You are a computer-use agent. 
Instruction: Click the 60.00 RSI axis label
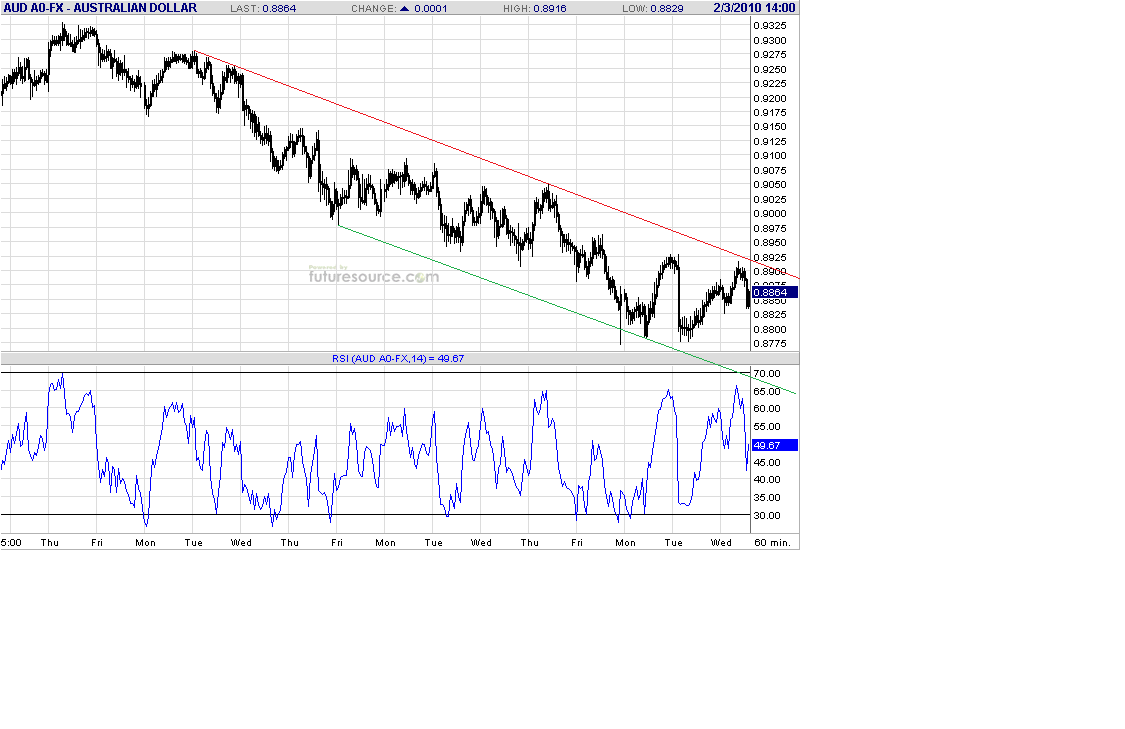tap(767, 409)
